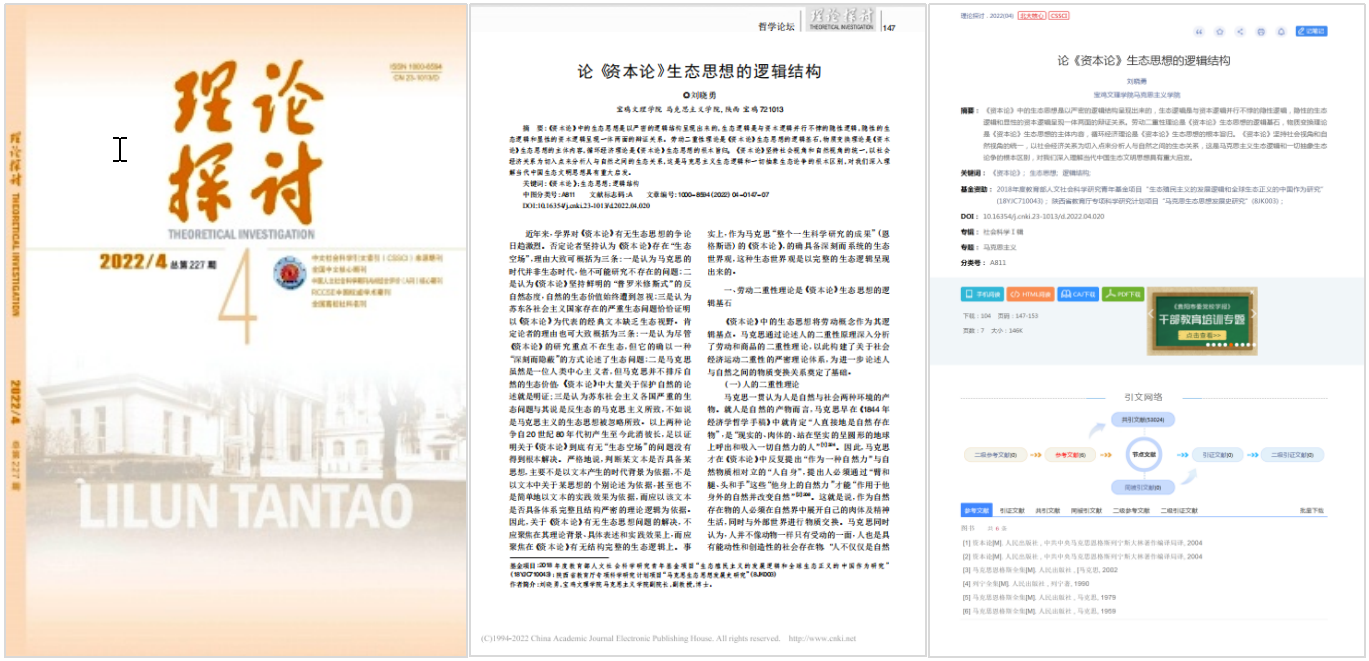Click 二级参考文献 node in citation network

996,454
